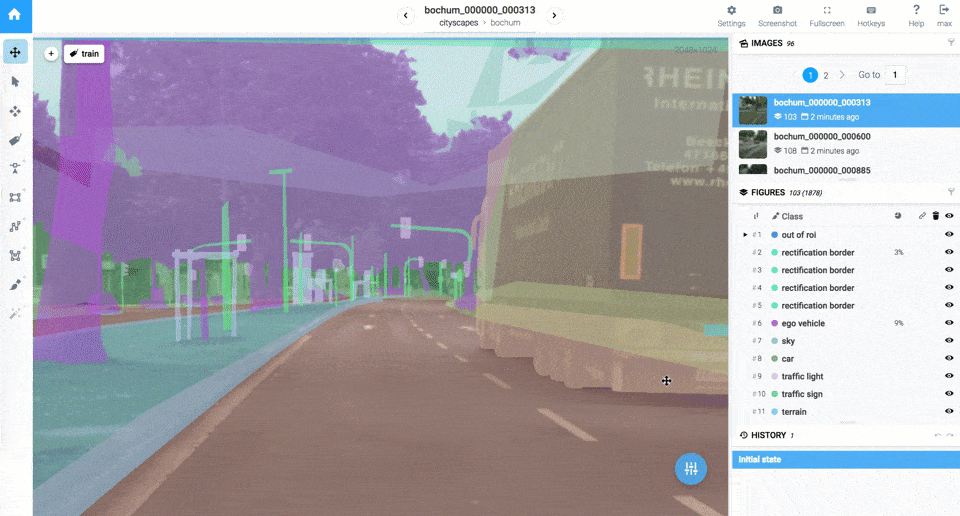Screen dimensions: 960x516
Task: Undo last action in History panel
Action: 938,435
